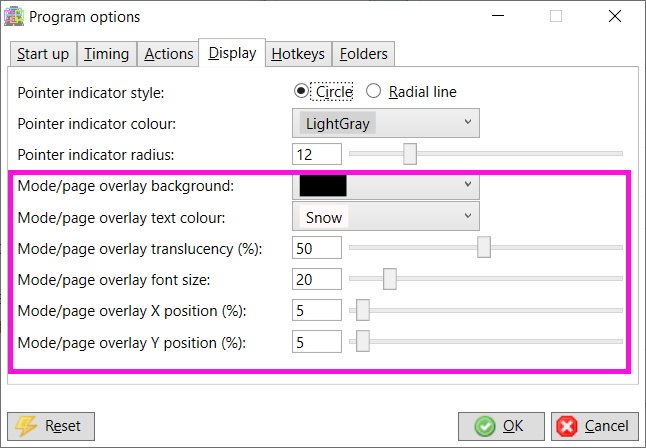Confirm settings with the OK button
Image resolution: width=646 pixels, height=448 pixels.
coord(501,426)
